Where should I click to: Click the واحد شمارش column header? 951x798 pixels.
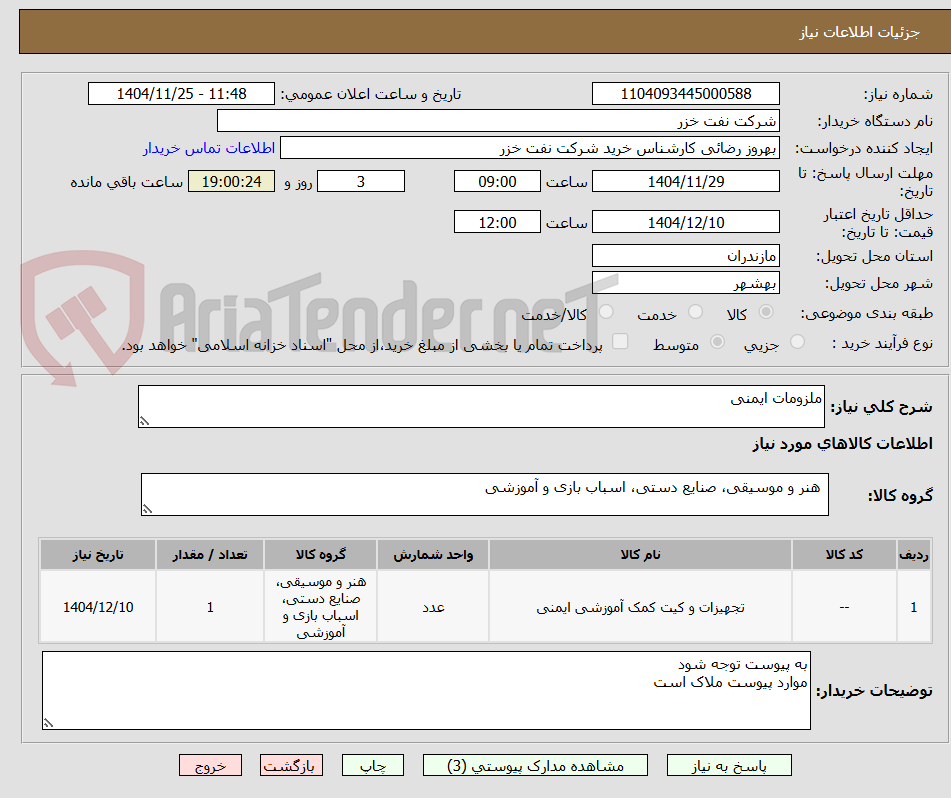[433, 555]
